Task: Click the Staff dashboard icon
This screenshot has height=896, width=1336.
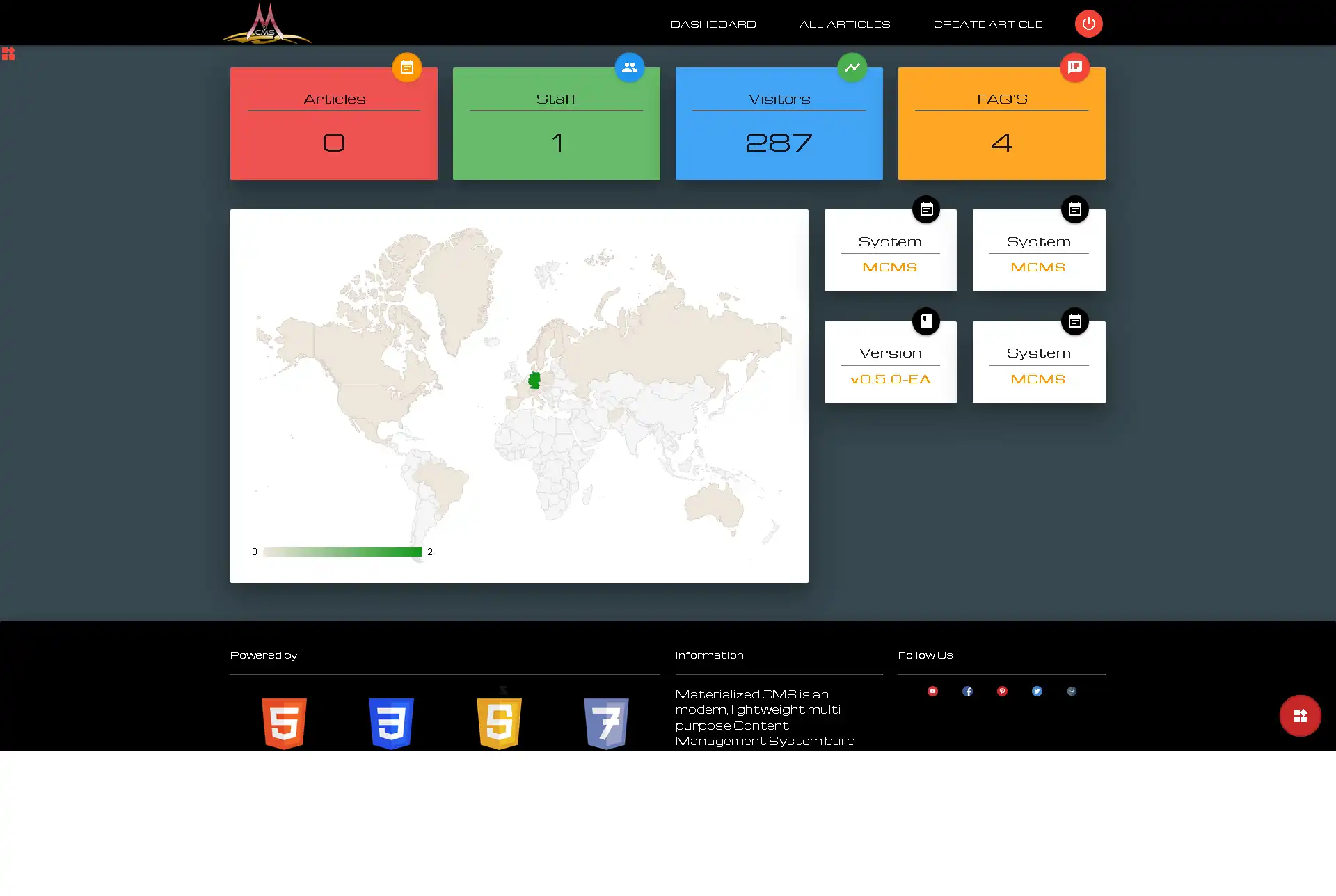Action: pyautogui.click(x=629, y=67)
